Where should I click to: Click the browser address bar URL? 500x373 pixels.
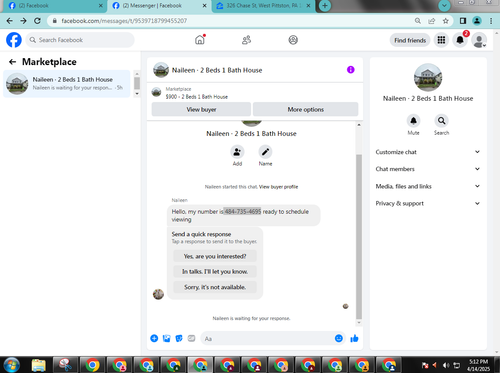124,21
